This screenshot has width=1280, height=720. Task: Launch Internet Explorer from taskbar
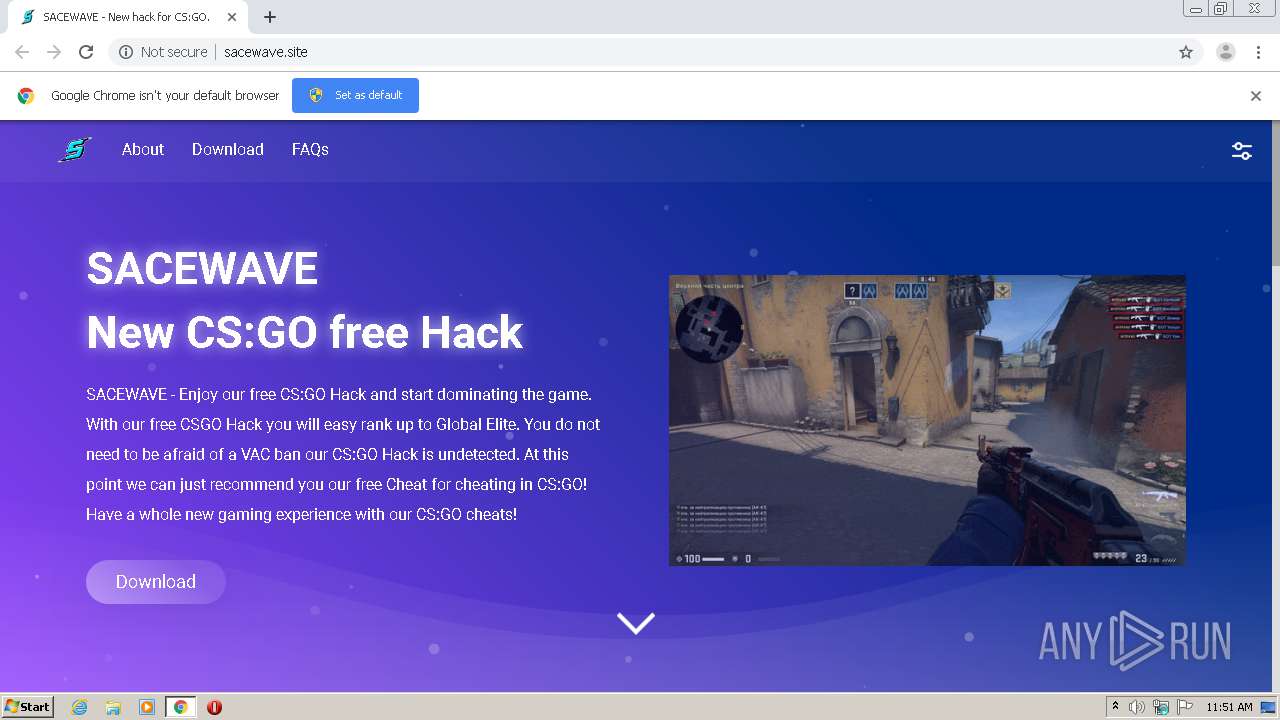click(80, 707)
